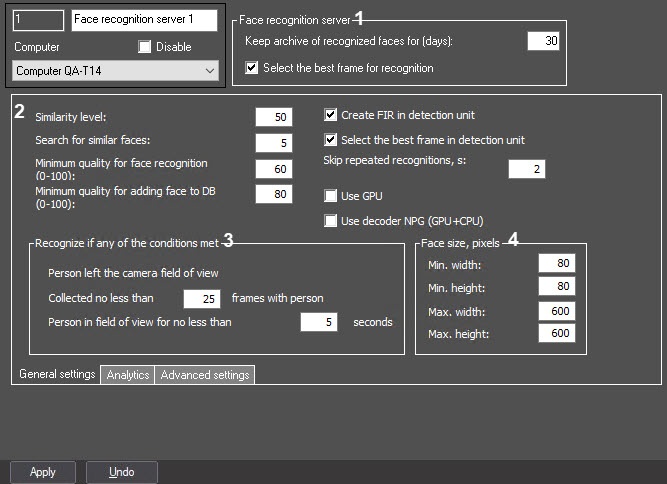The height and width of the screenshot is (484, 667).
Task: Focus the Search for similar faces field
Action: (274, 143)
